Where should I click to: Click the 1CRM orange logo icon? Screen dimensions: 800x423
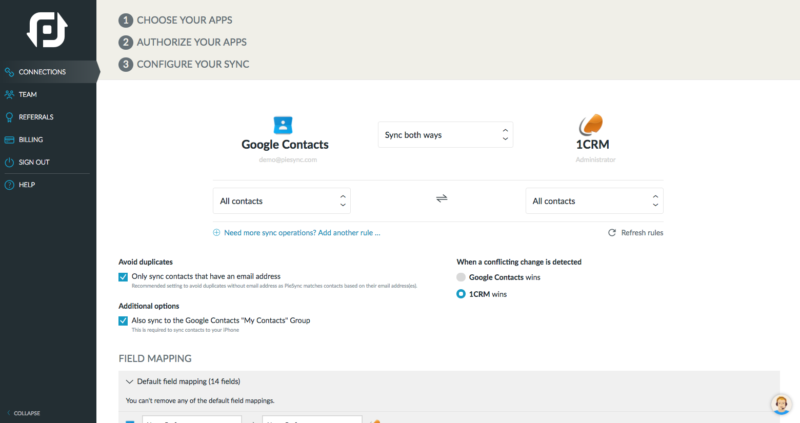tap(594, 126)
